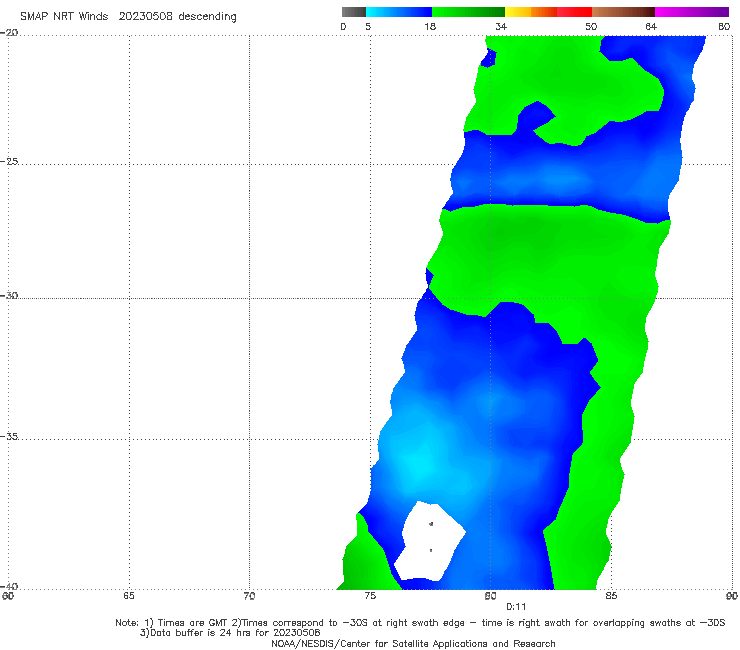Click the longitude label '85' on bottom axis

(x=611, y=596)
